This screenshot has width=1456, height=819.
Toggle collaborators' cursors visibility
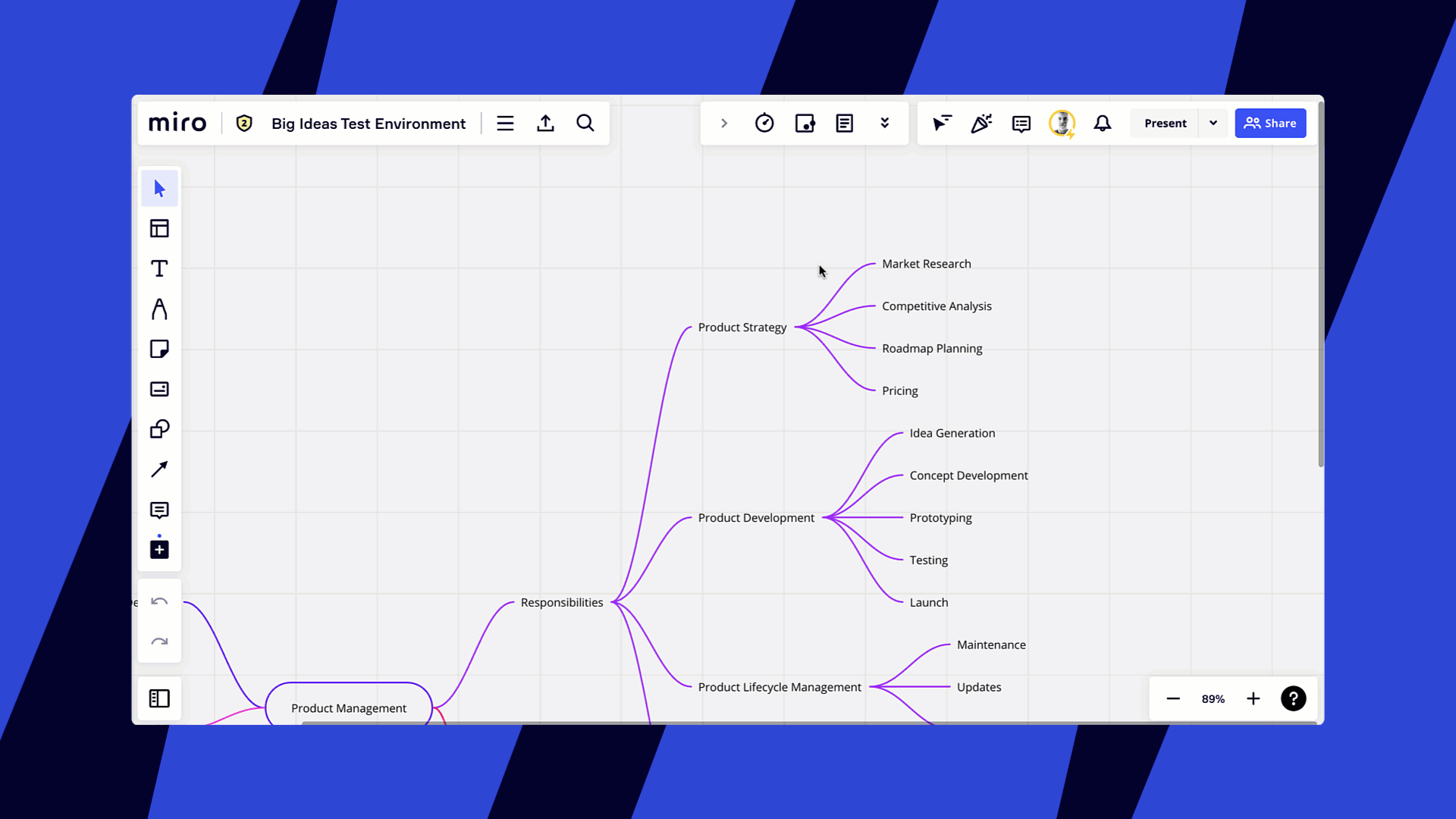click(x=941, y=123)
